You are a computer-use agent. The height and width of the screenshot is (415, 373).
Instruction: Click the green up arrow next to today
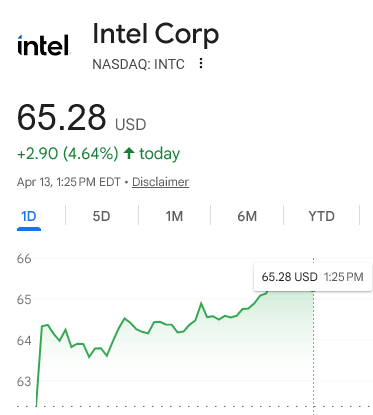[x=129, y=153]
